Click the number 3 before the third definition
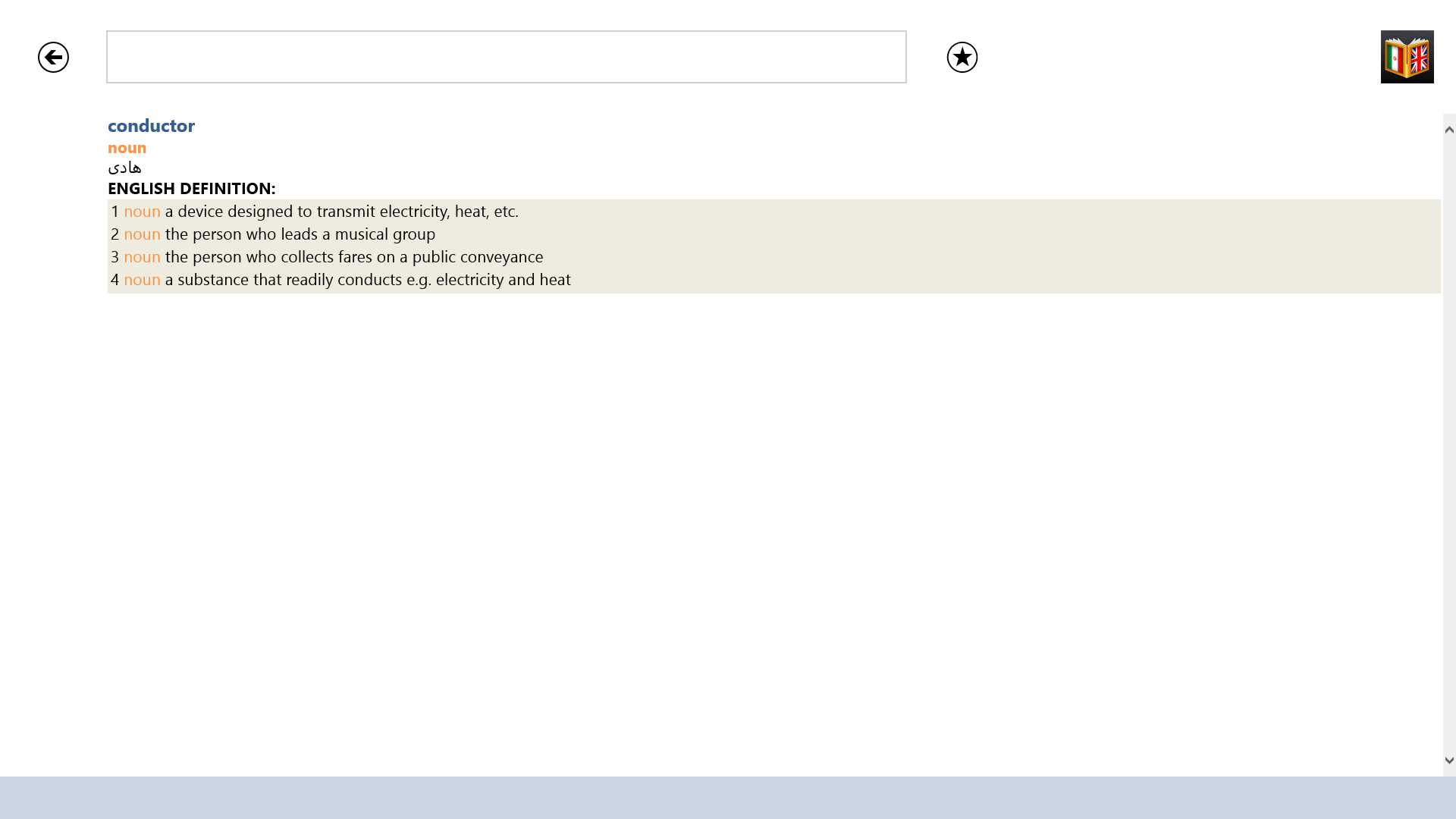This screenshot has height=819, width=1456. [x=115, y=257]
